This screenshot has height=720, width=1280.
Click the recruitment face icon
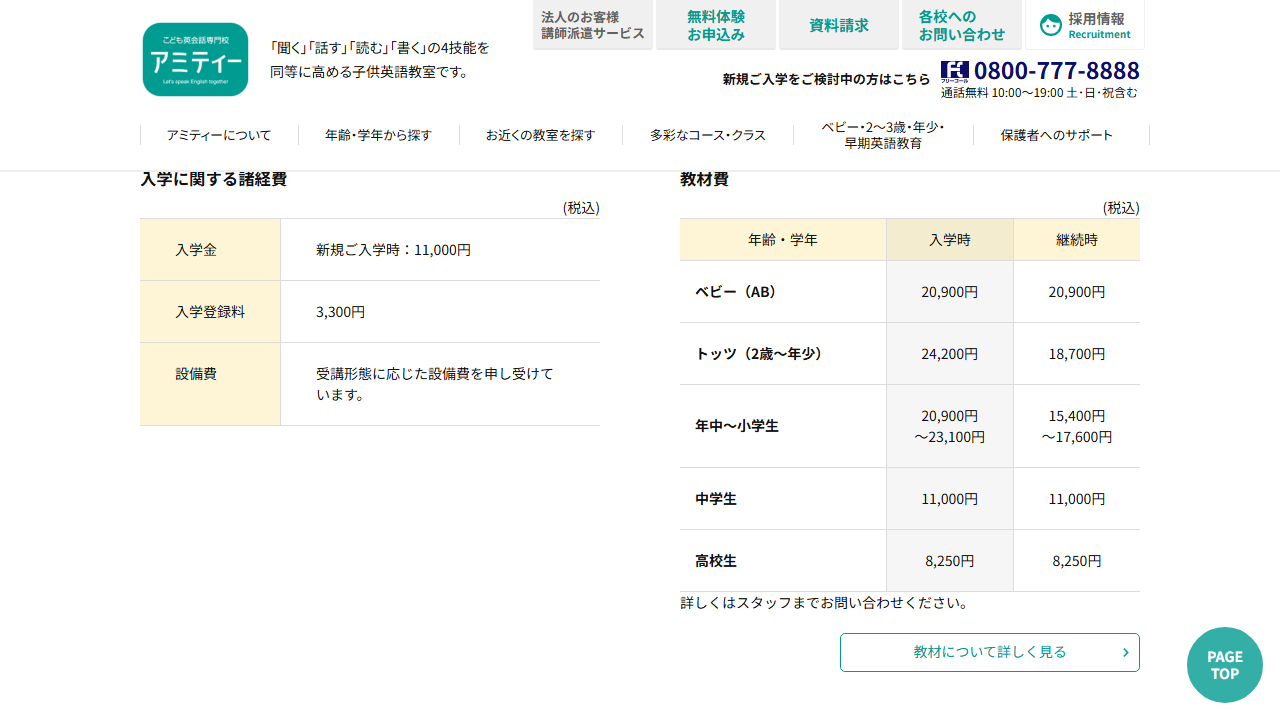1050,25
